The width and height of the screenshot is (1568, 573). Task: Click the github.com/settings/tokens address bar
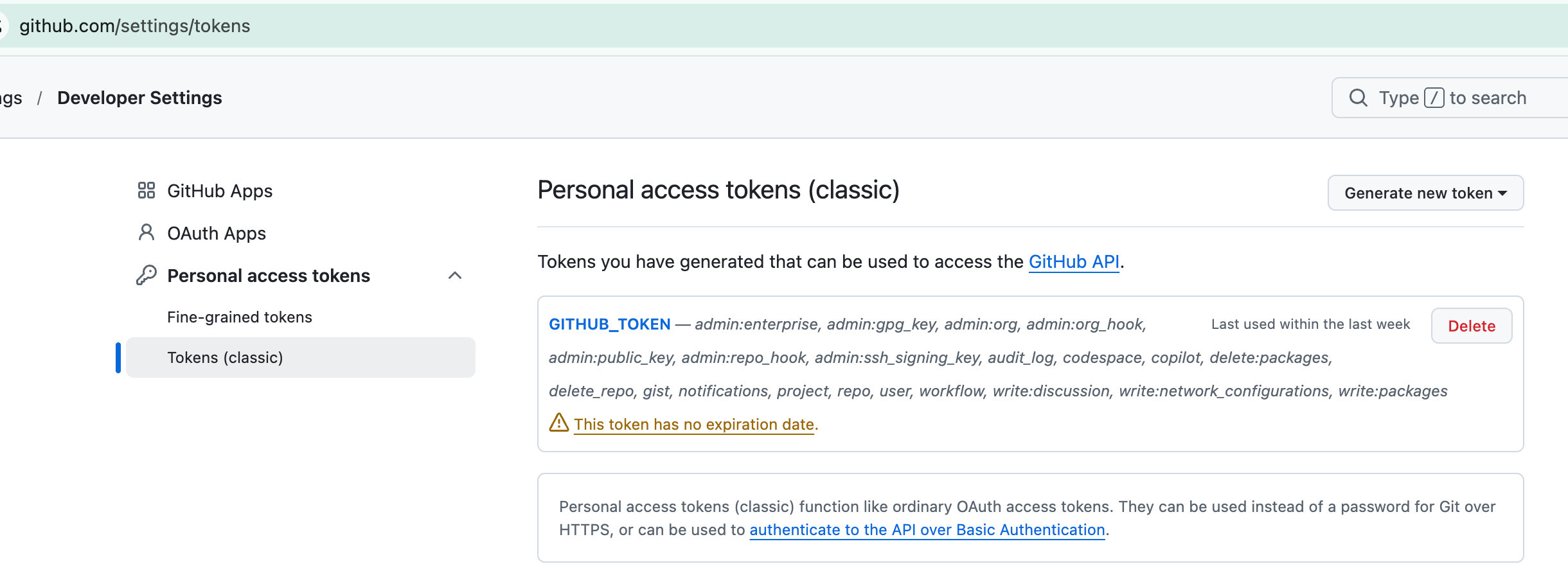click(135, 26)
